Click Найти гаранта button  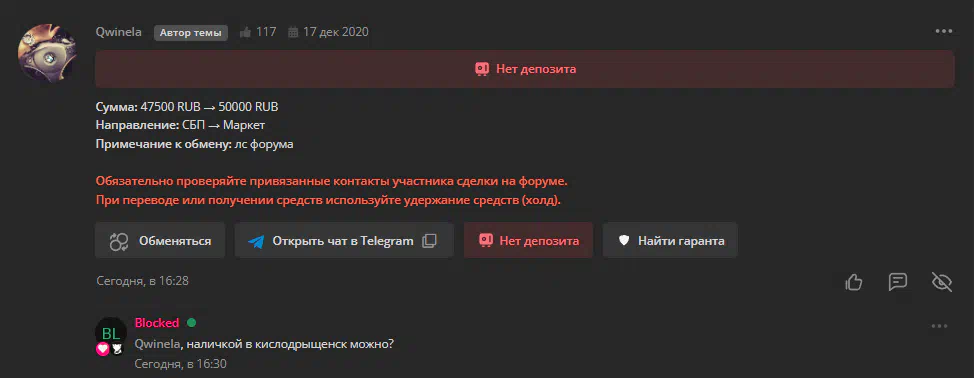click(x=670, y=240)
